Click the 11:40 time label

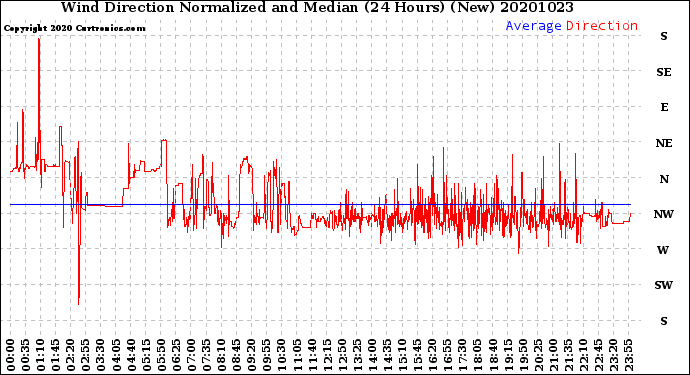pyautogui.click(x=312, y=355)
